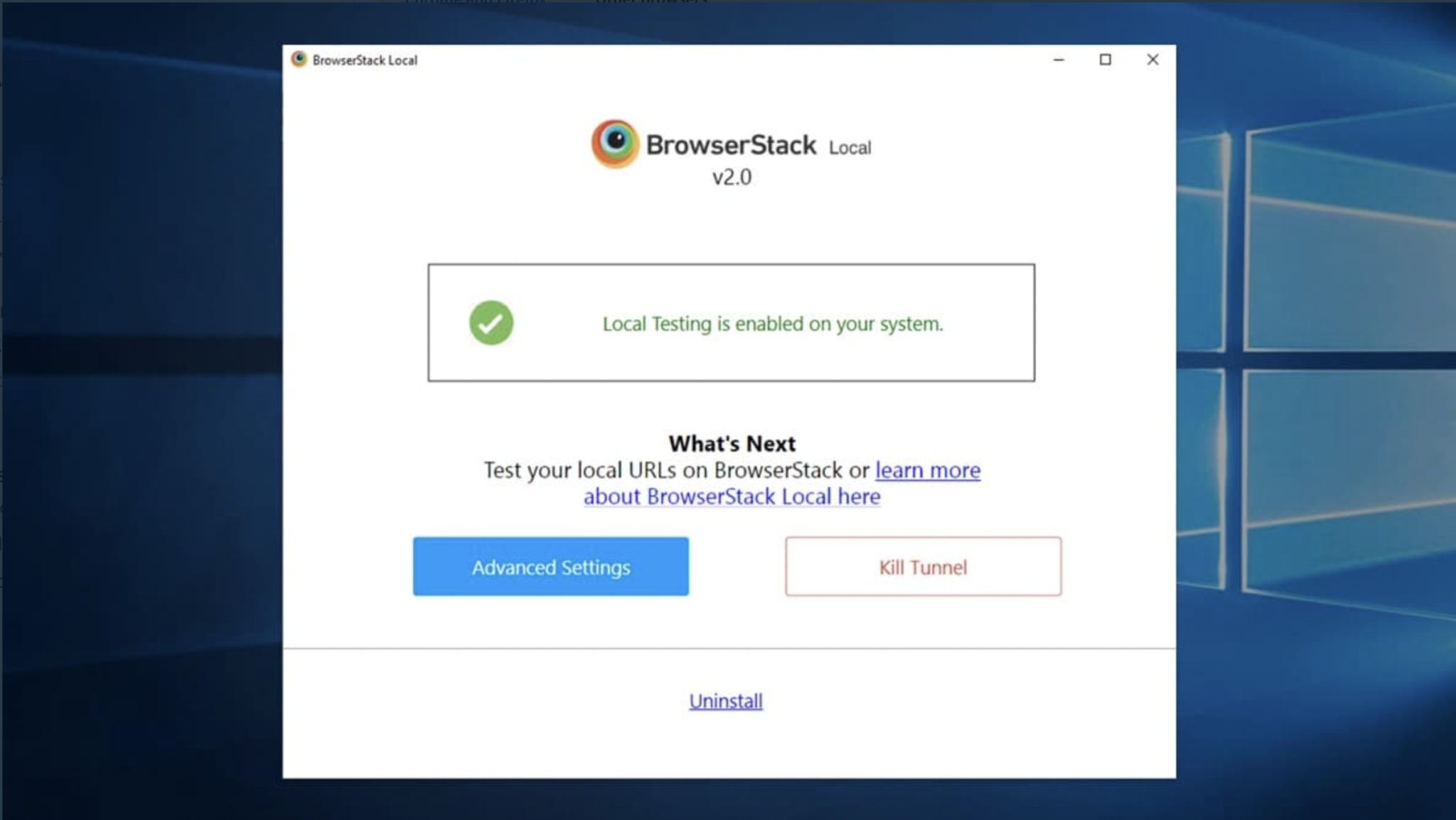1456x820 pixels.
Task: Click 'about BrowserStack Local here' link
Action: coord(732,496)
